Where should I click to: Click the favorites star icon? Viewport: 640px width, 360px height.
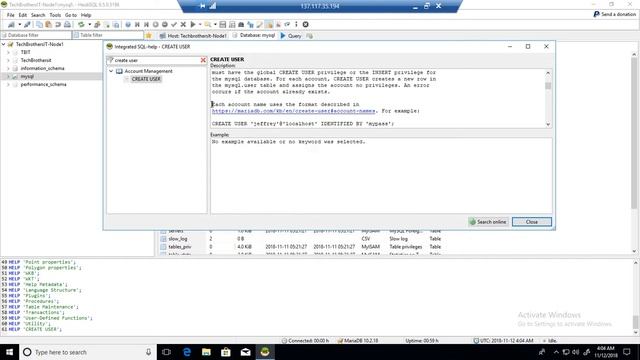(149, 36)
